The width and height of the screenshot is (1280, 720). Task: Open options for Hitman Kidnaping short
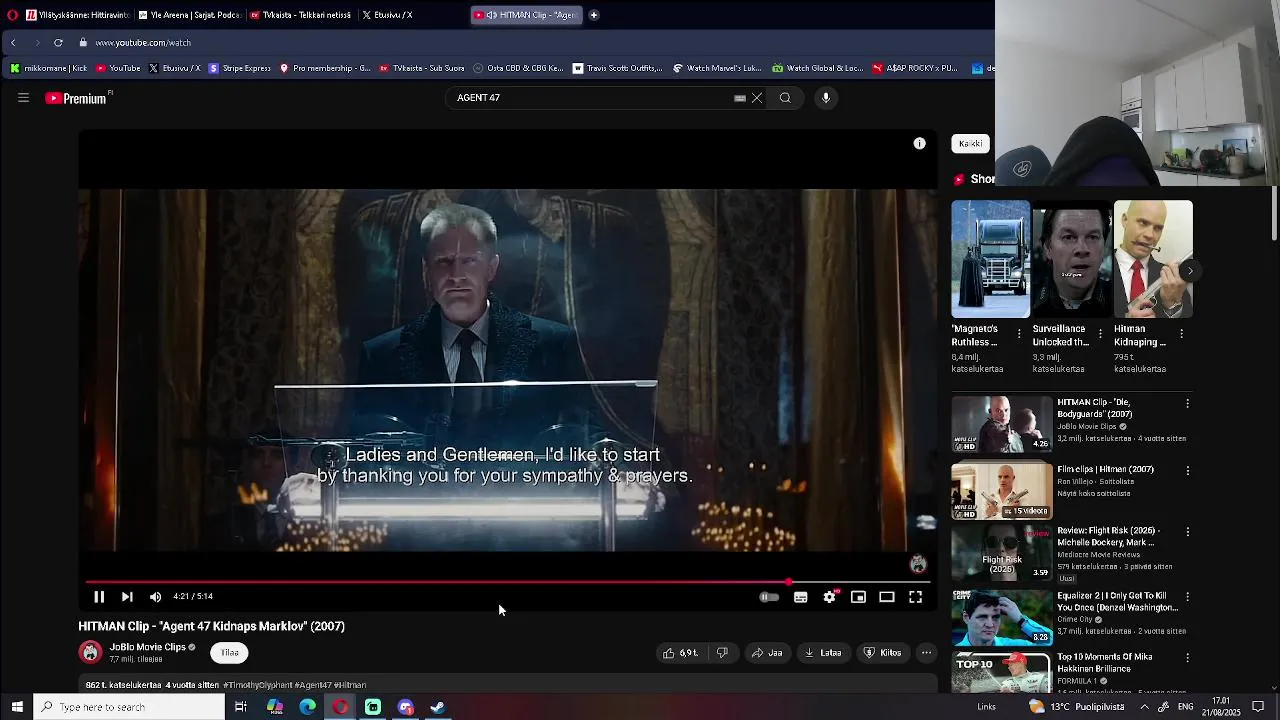(x=1181, y=334)
